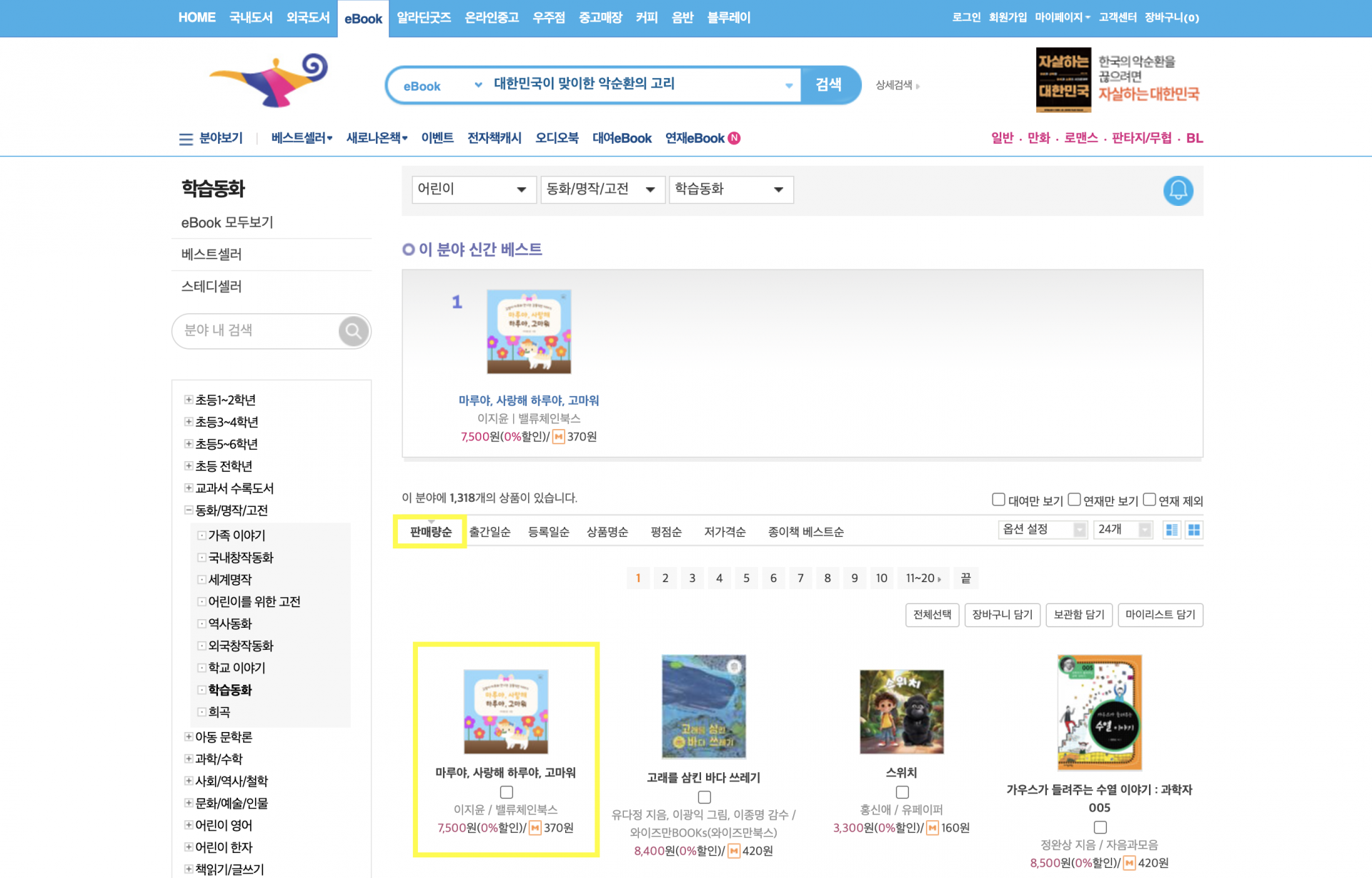Screen dimensions: 1372x878
Task: Sort by 저가격순
Action: [x=725, y=532]
